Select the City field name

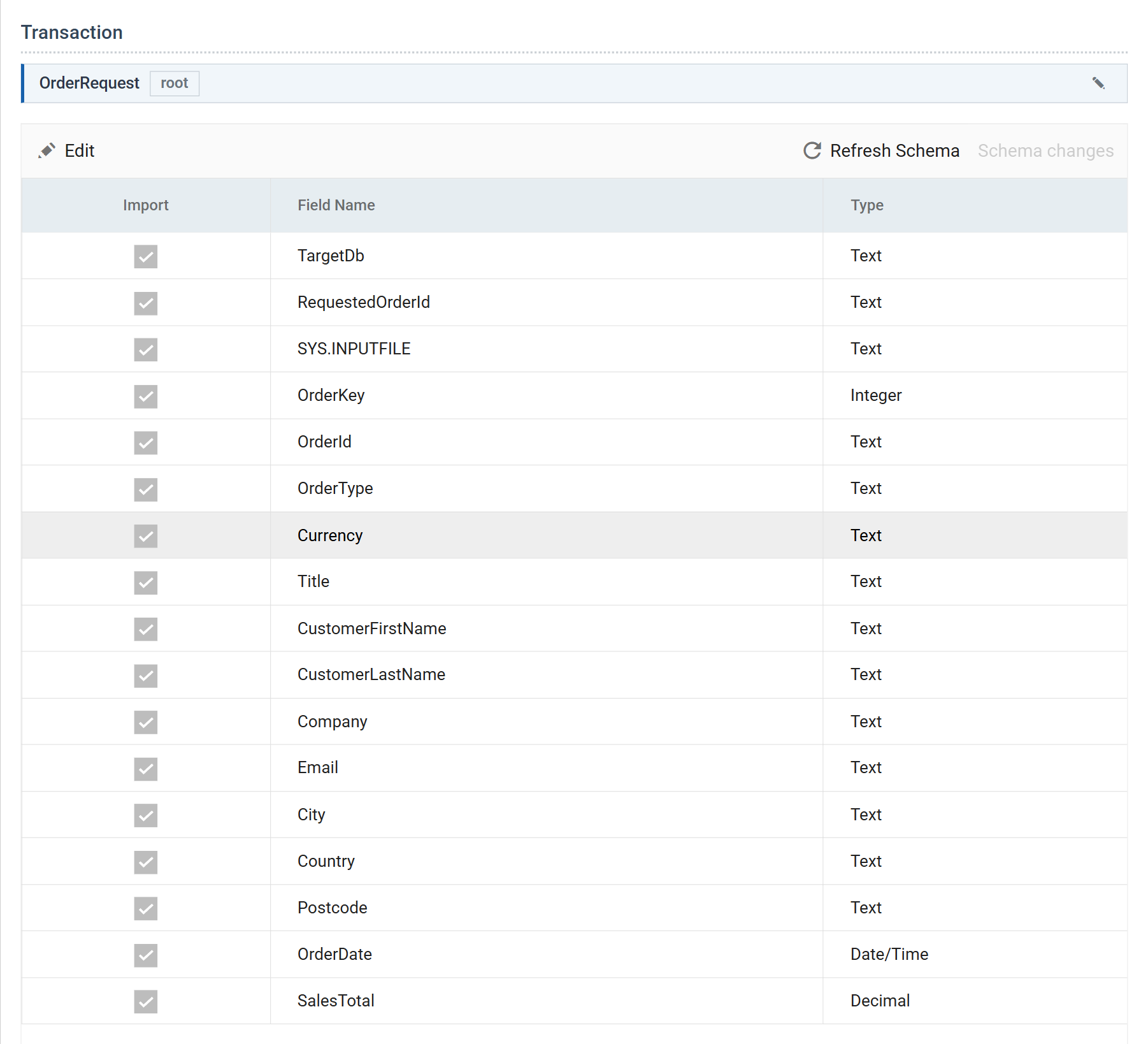pos(312,815)
